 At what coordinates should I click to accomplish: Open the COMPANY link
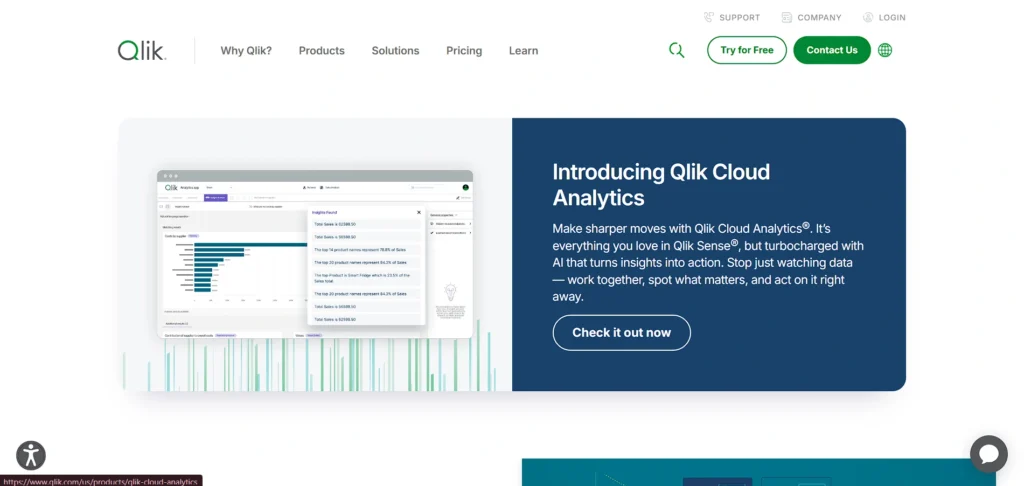820,18
